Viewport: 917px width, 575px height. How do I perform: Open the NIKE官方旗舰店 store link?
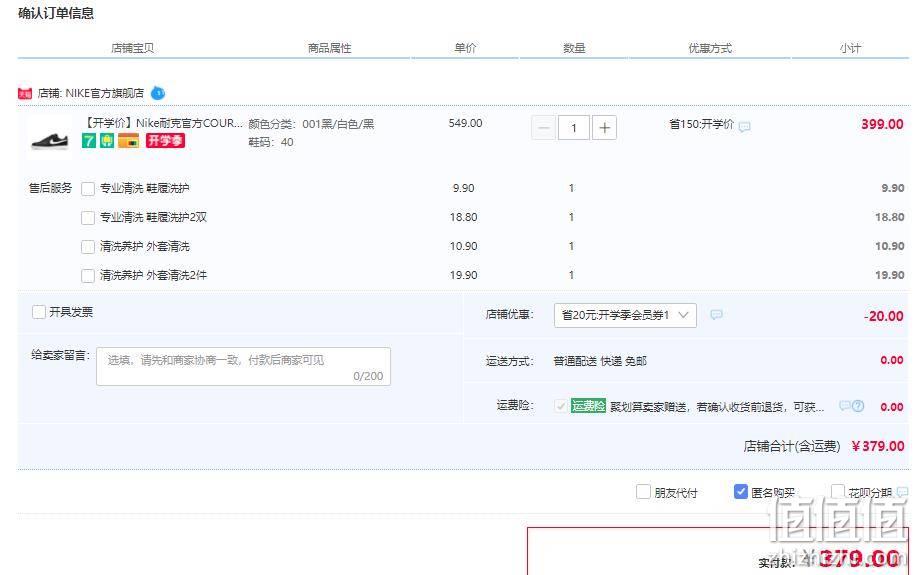coord(104,93)
